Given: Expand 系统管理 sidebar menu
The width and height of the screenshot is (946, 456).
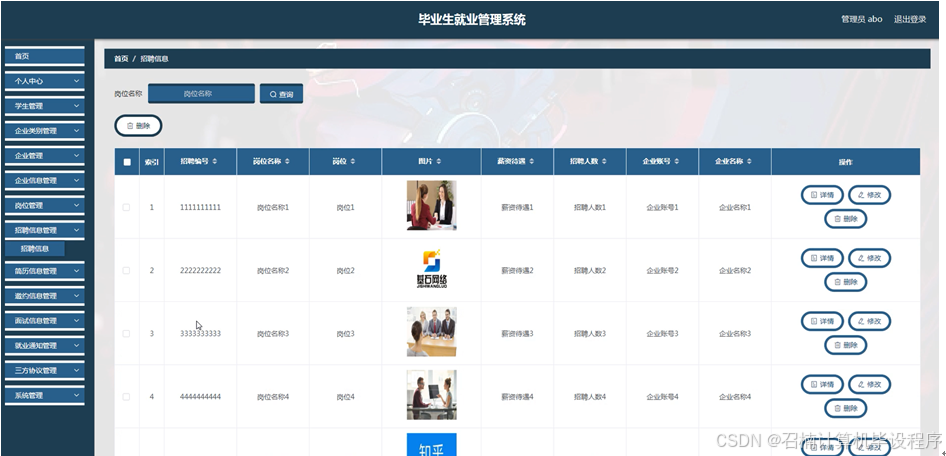Looking at the screenshot, I should point(45,395).
